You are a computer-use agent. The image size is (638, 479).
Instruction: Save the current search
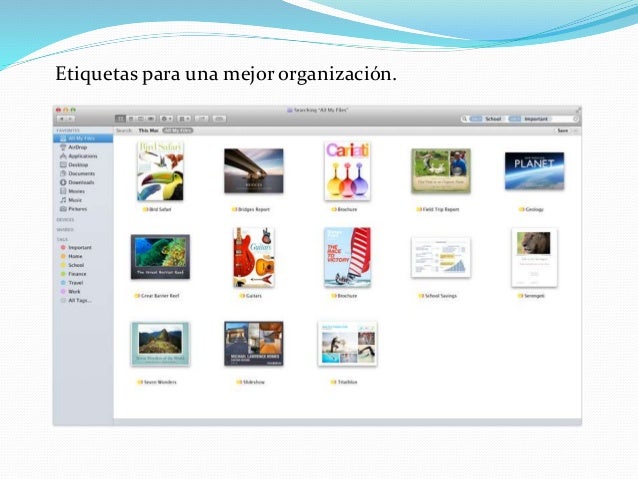[563, 131]
